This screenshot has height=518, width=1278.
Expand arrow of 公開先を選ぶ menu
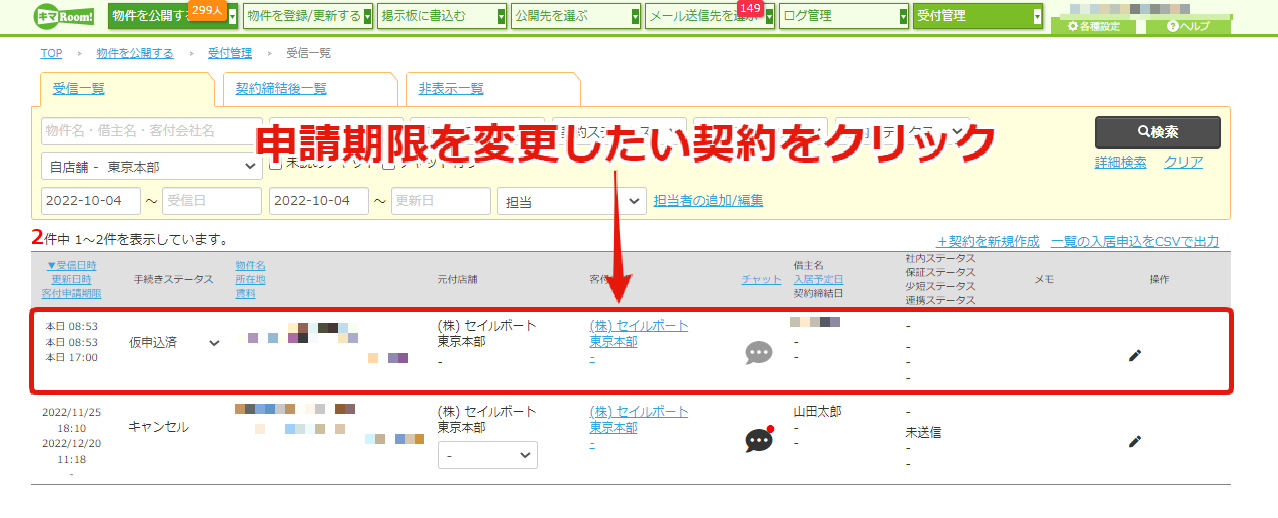636,16
